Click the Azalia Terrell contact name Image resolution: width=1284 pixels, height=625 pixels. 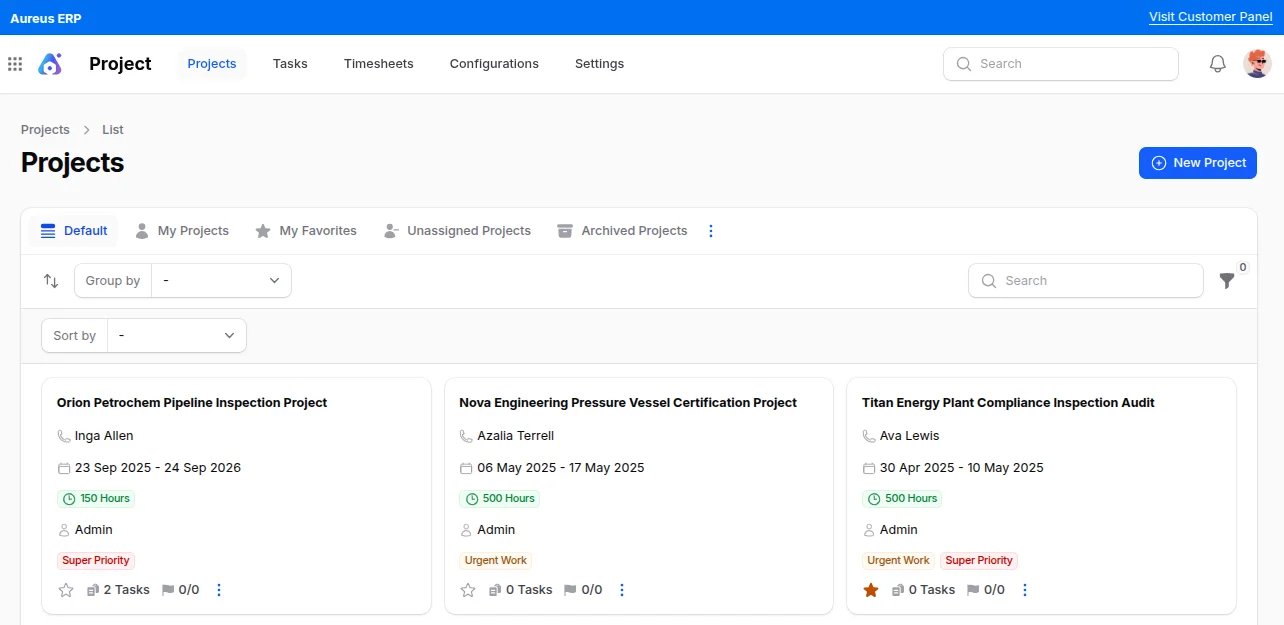pyautogui.click(x=515, y=436)
